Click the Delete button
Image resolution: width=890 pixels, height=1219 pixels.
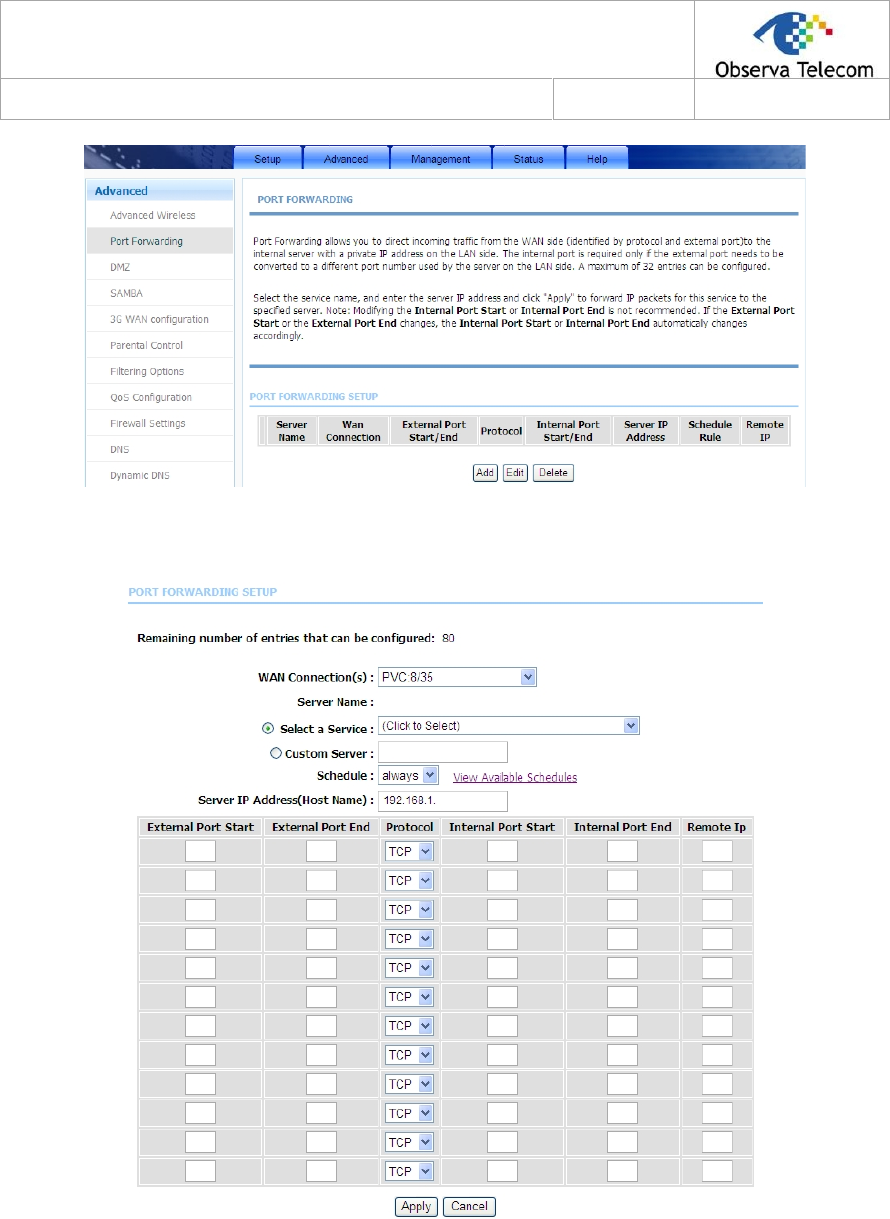[553, 473]
